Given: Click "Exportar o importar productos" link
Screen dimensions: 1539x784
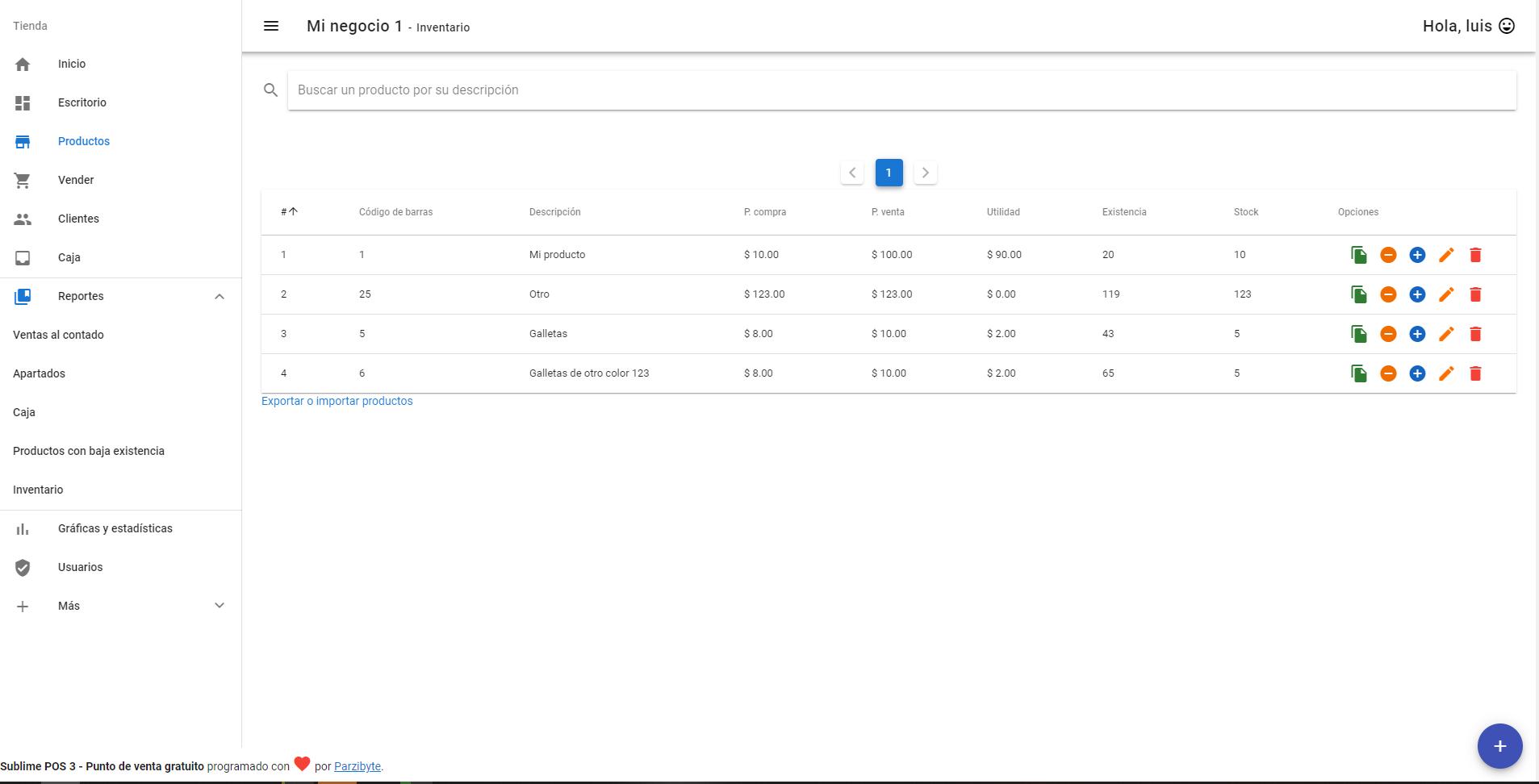Looking at the screenshot, I should pos(337,401).
